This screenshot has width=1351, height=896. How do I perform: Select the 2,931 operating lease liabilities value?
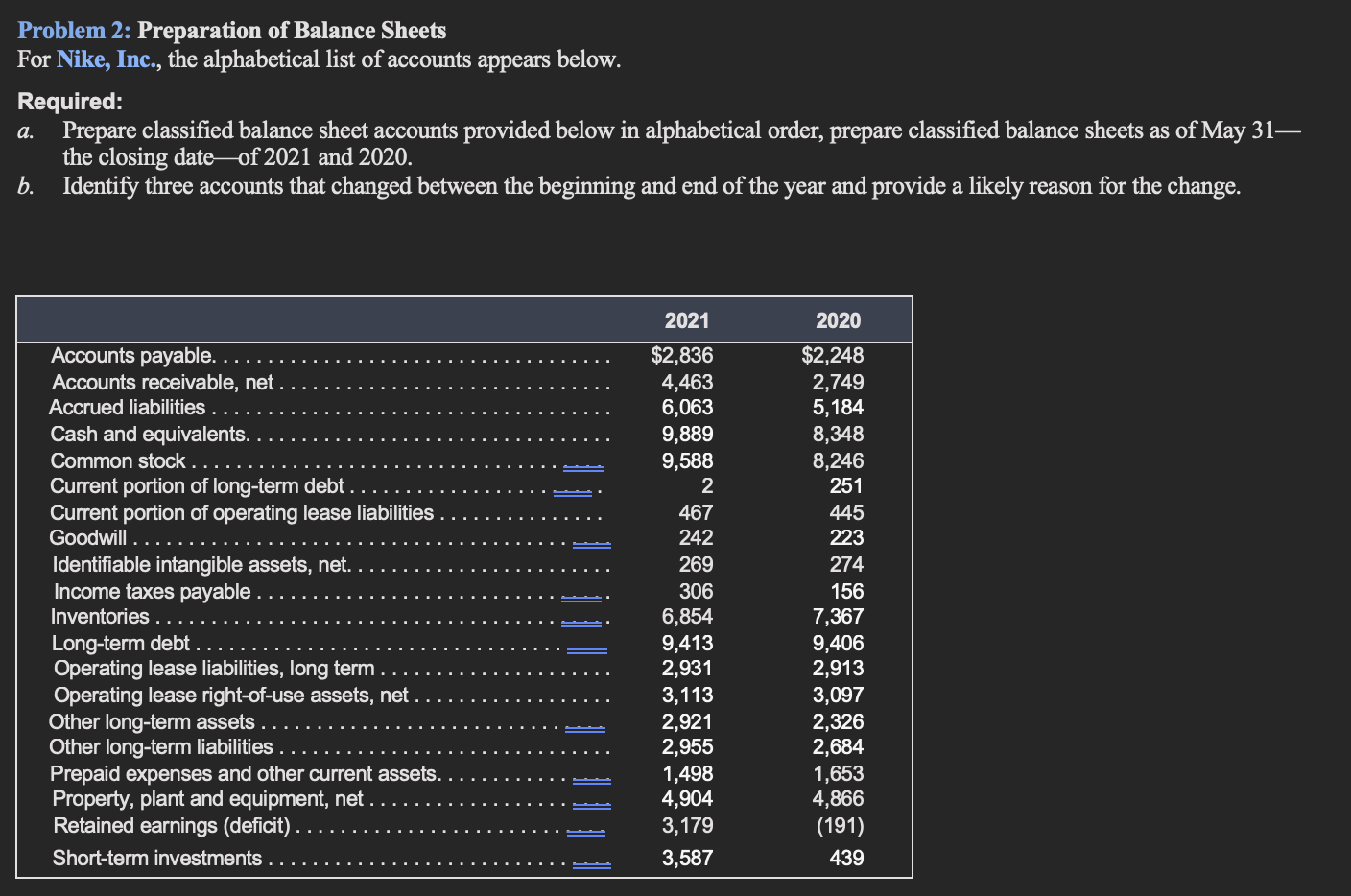688,669
